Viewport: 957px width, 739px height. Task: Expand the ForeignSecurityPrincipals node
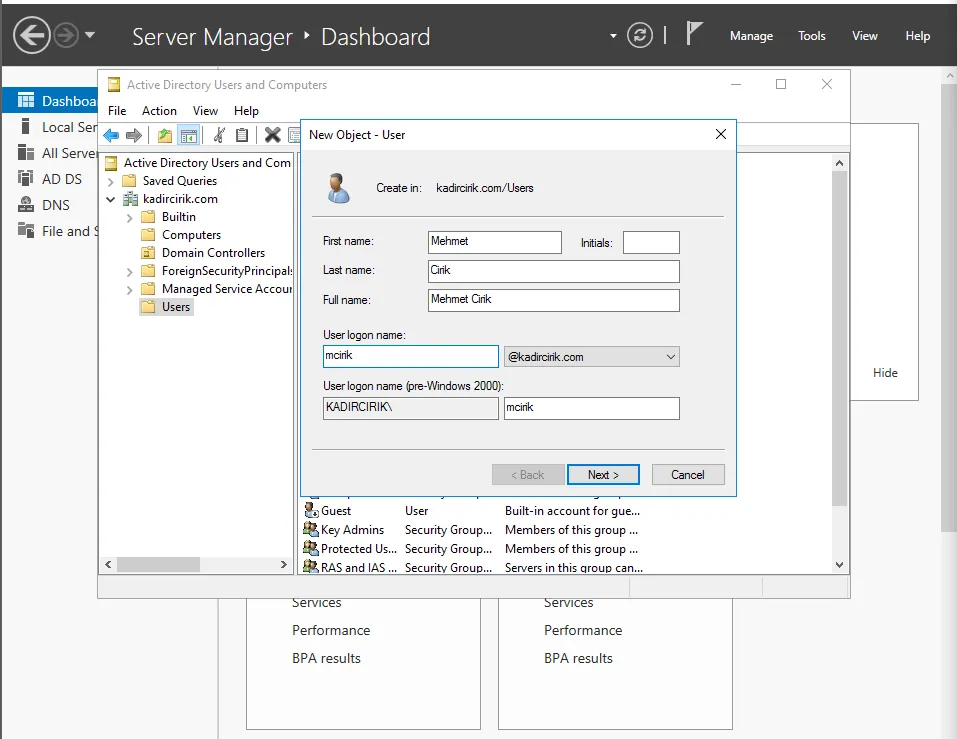click(129, 272)
